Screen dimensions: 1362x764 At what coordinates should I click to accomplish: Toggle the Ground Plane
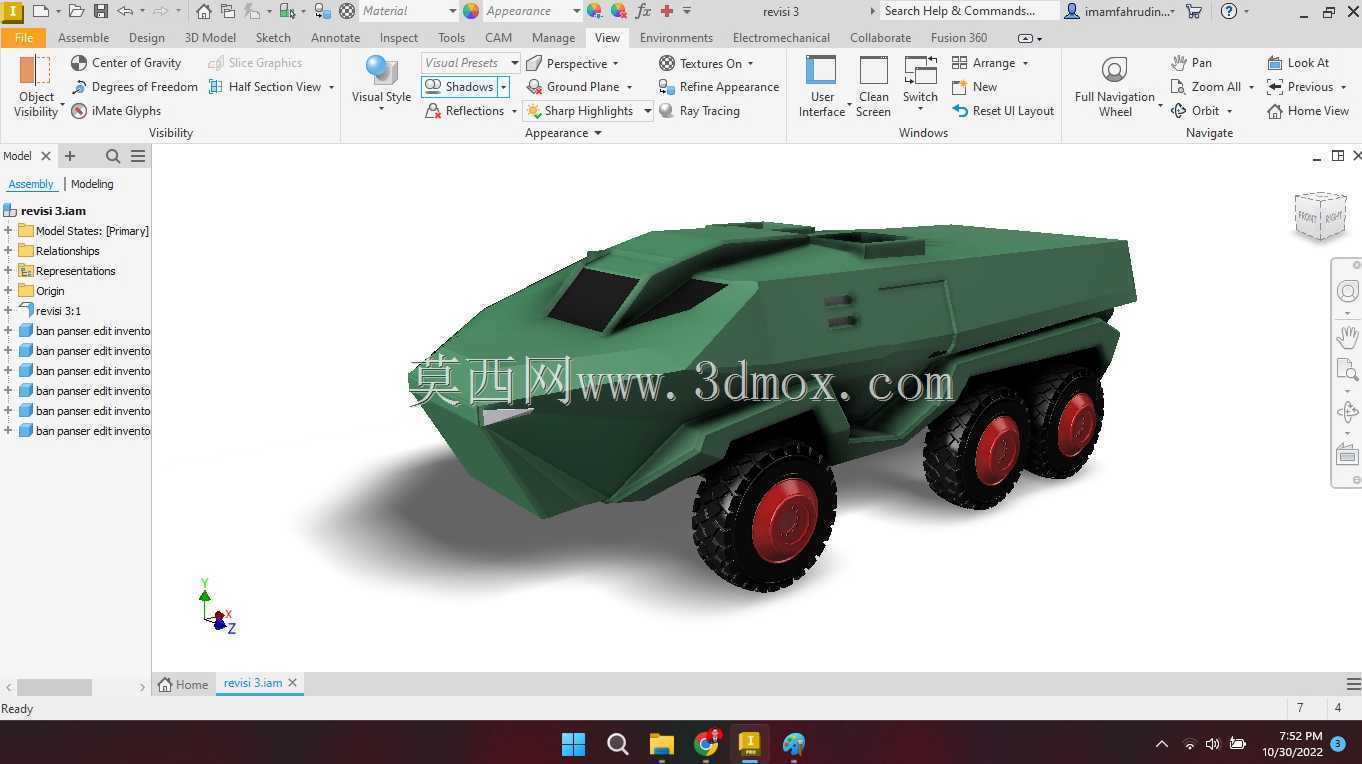[x=573, y=87]
